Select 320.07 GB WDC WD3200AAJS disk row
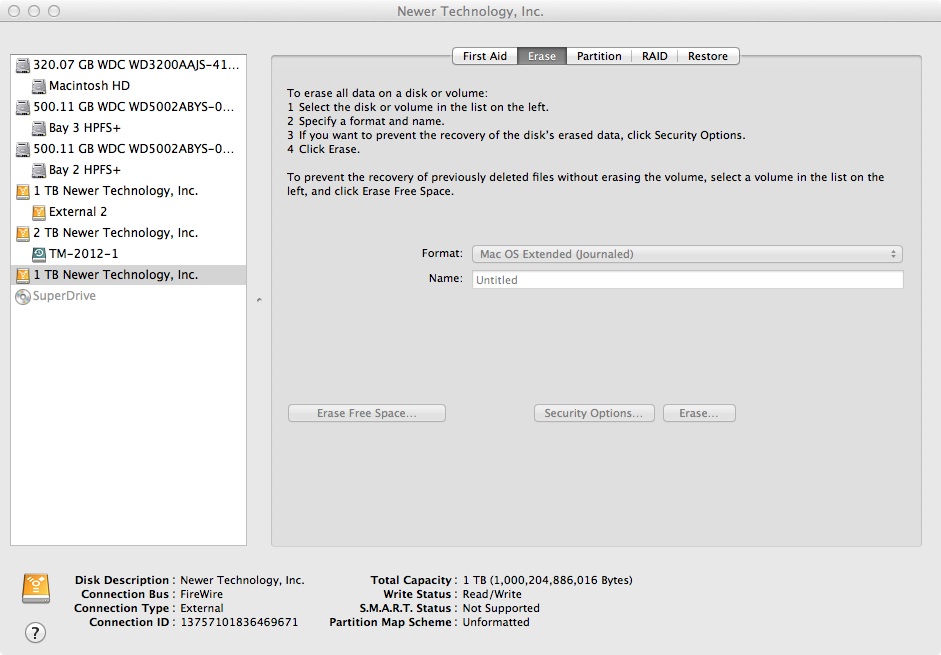This screenshot has height=655, width=941. click(128, 65)
